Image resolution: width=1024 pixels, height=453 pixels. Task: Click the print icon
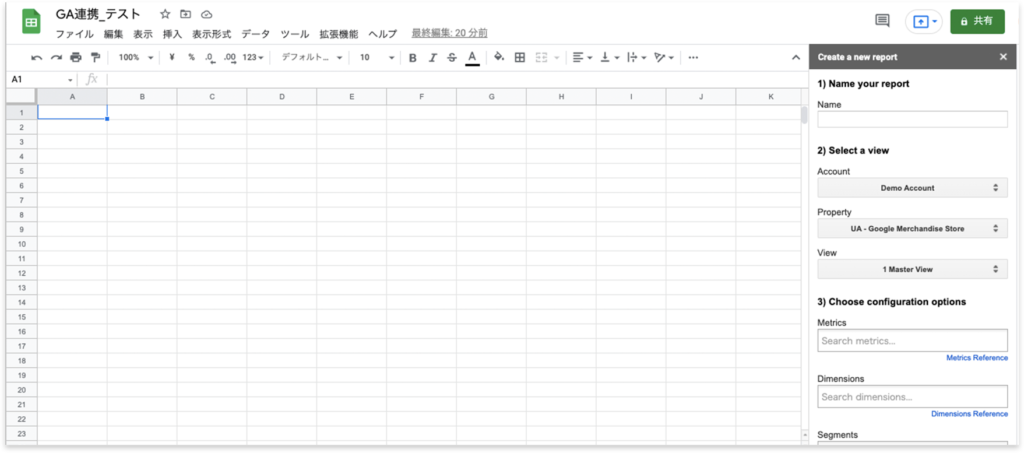(x=76, y=58)
